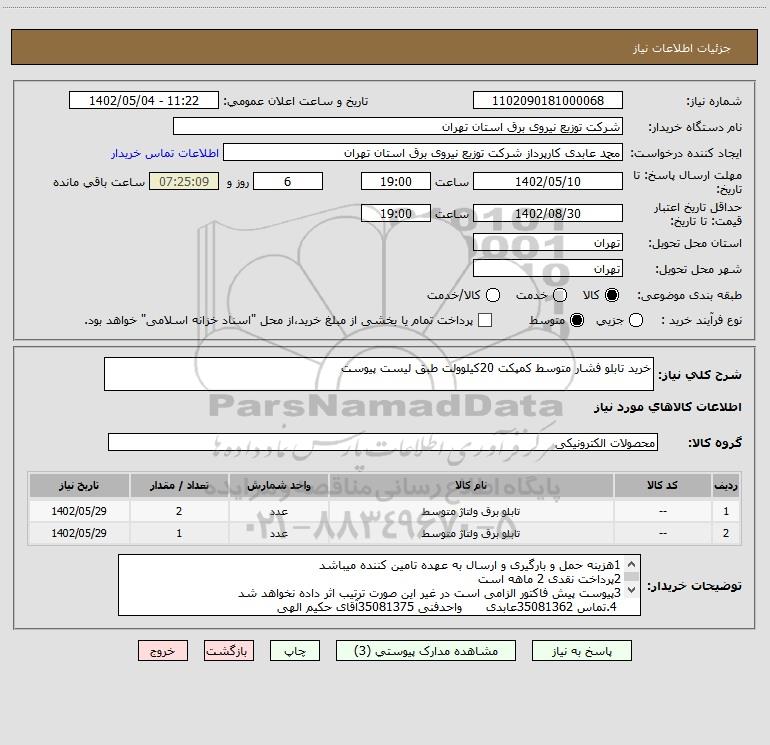The height and width of the screenshot is (745, 770).
Task: Open 'اطلاعات تماس خریدار' link
Action: (x=165, y=153)
